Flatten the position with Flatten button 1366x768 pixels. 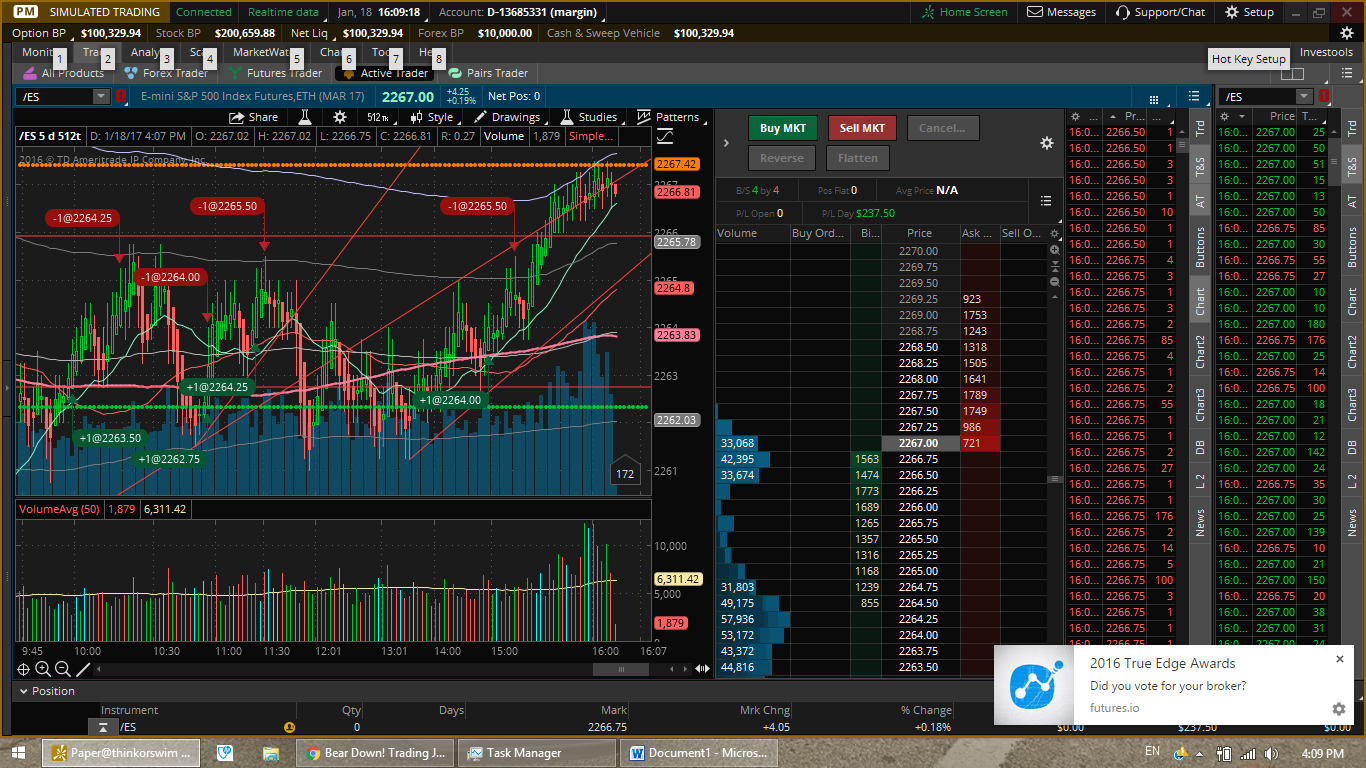tap(858, 158)
